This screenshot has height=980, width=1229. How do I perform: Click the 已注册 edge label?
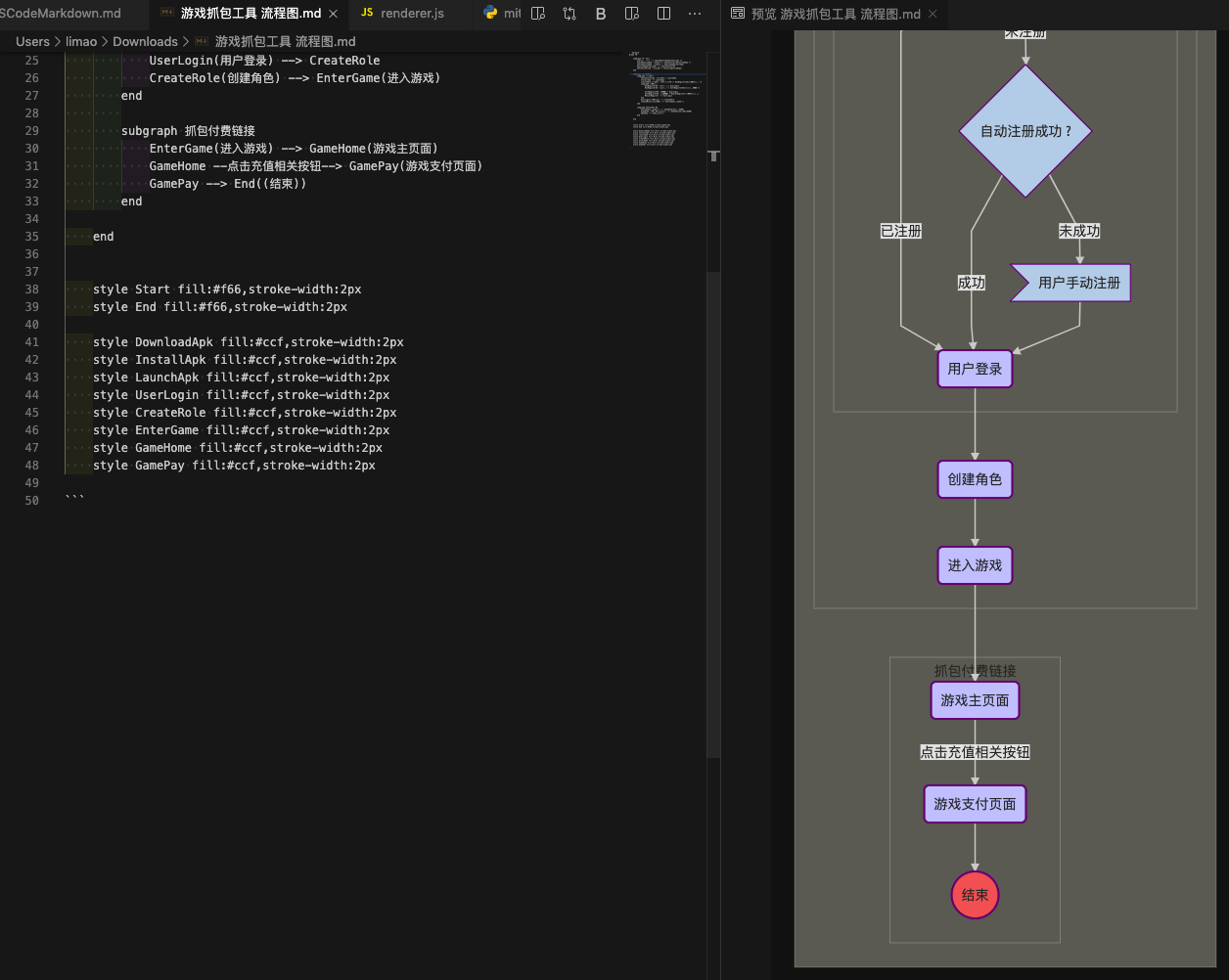pos(900,231)
